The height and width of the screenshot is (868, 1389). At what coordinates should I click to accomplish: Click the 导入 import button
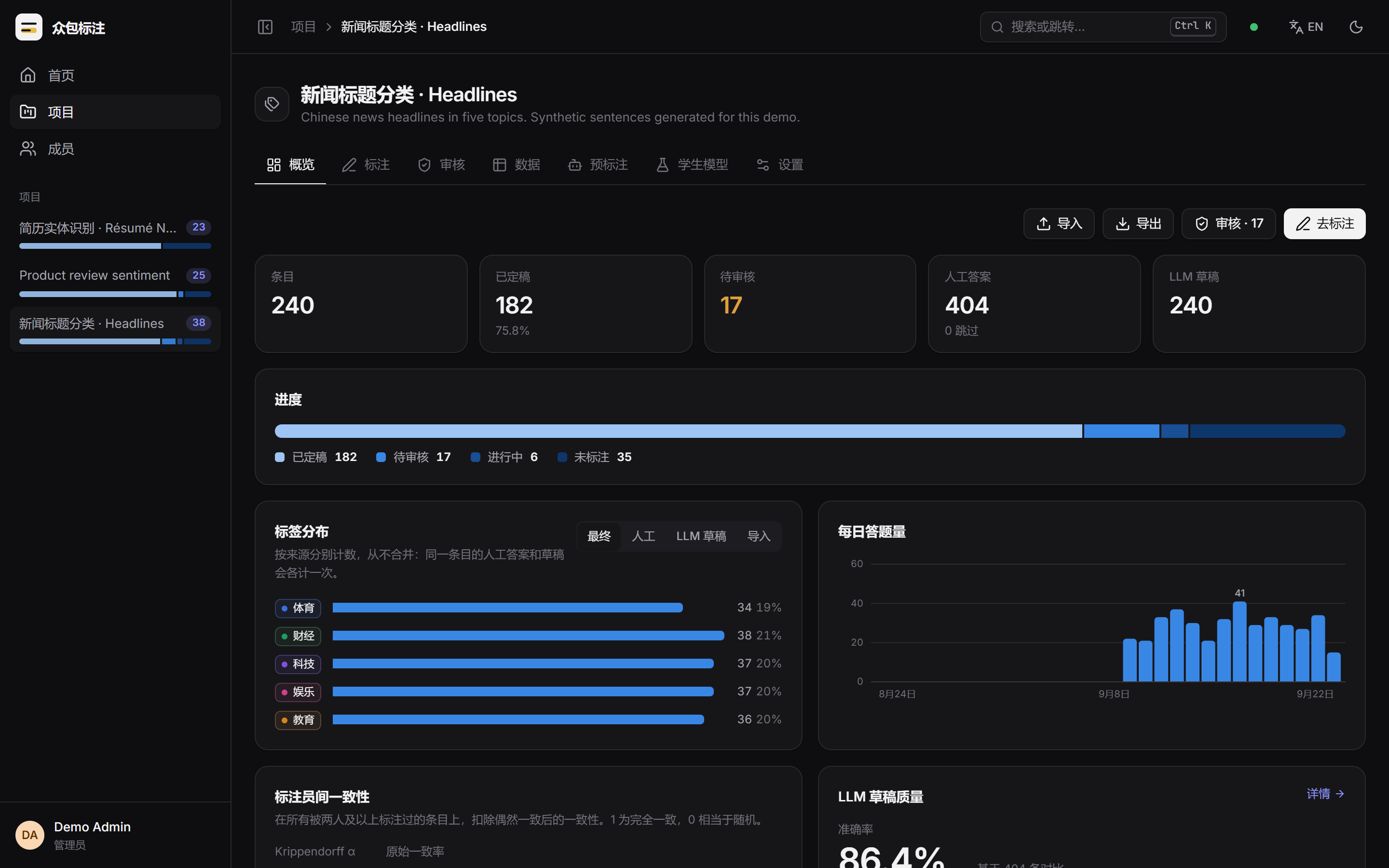1059,224
